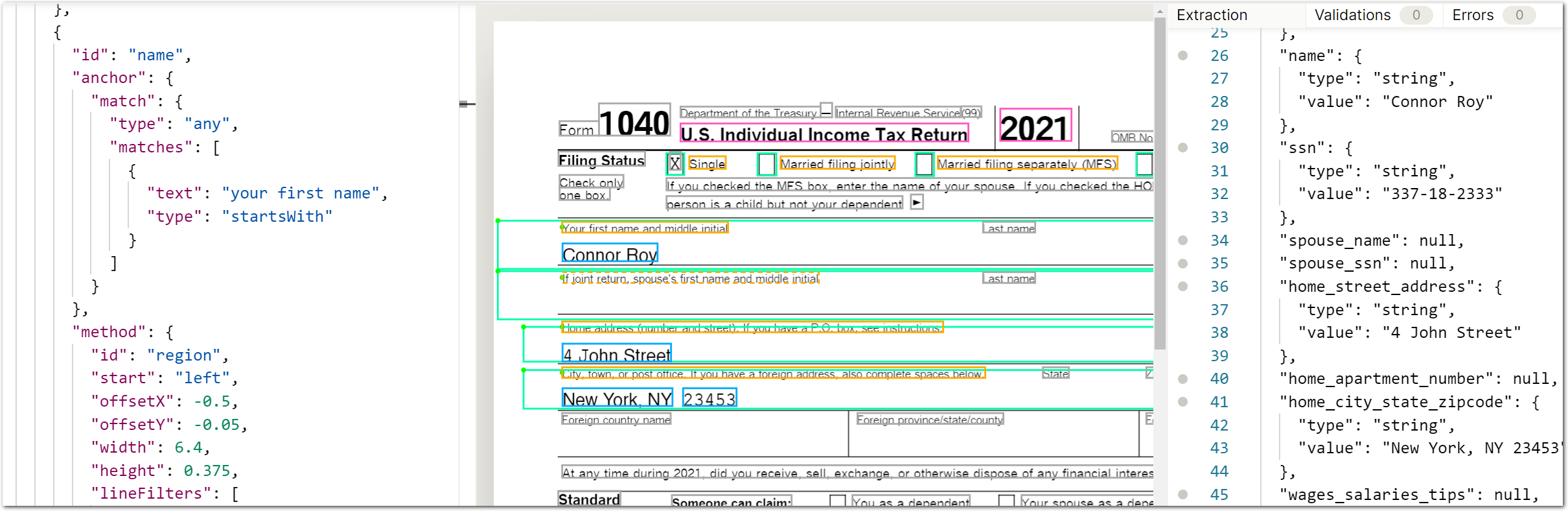Image resolution: width=1568 pixels, height=511 pixels.
Task: Select the '23453' zip code box
Action: point(709,398)
